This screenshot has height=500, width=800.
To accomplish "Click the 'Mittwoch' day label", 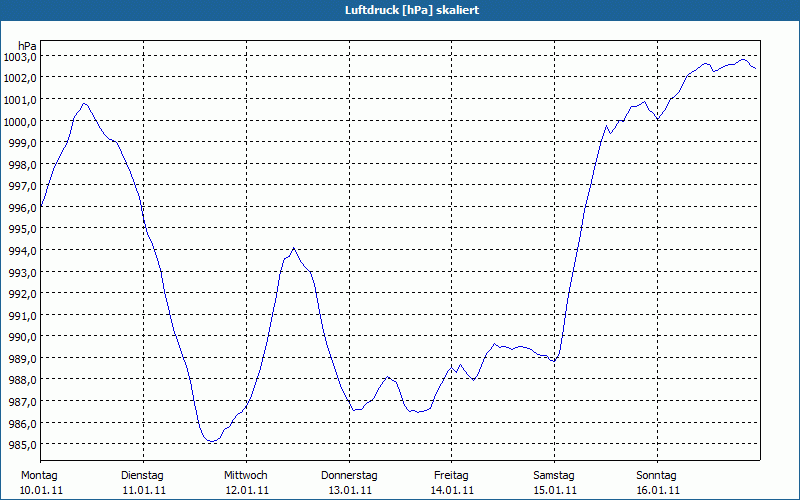I will 246,476.
